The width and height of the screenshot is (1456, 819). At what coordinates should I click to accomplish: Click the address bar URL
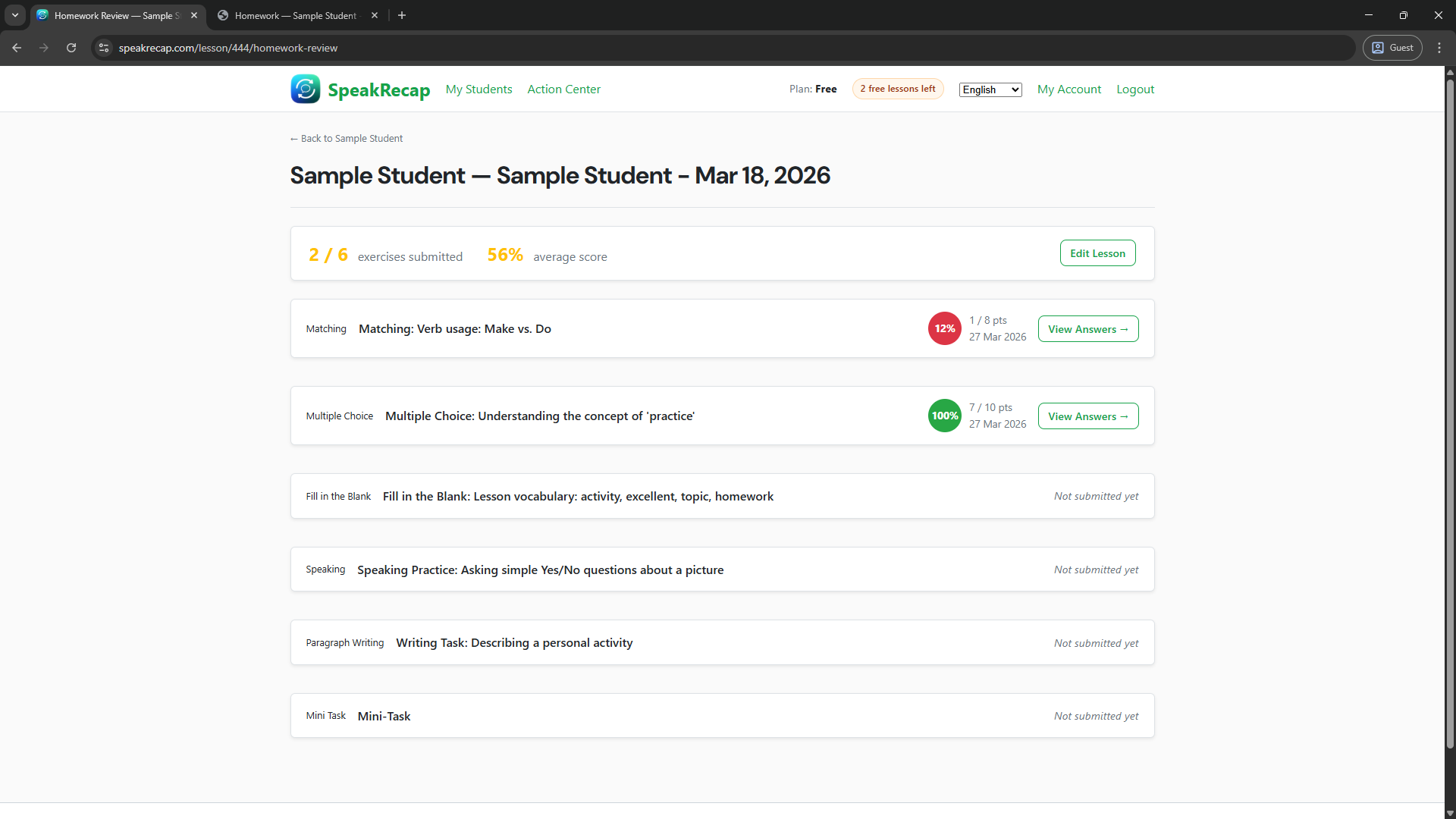pyautogui.click(x=228, y=48)
